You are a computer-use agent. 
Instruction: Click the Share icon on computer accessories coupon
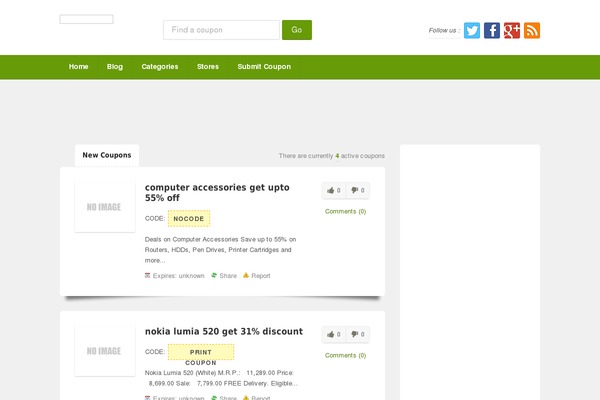click(x=214, y=275)
